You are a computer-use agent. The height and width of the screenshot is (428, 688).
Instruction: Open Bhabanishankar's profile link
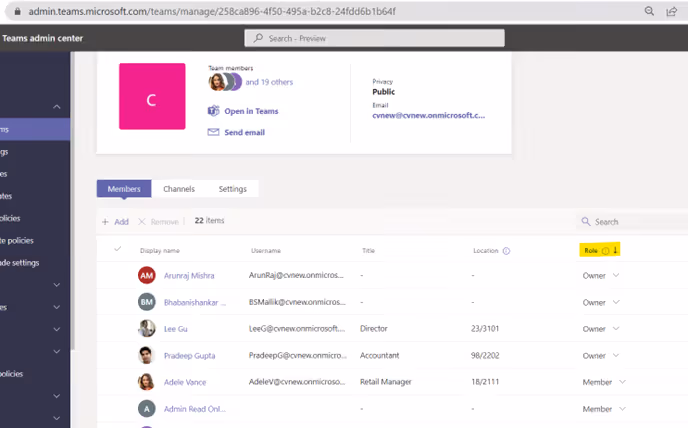[x=195, y=302]
